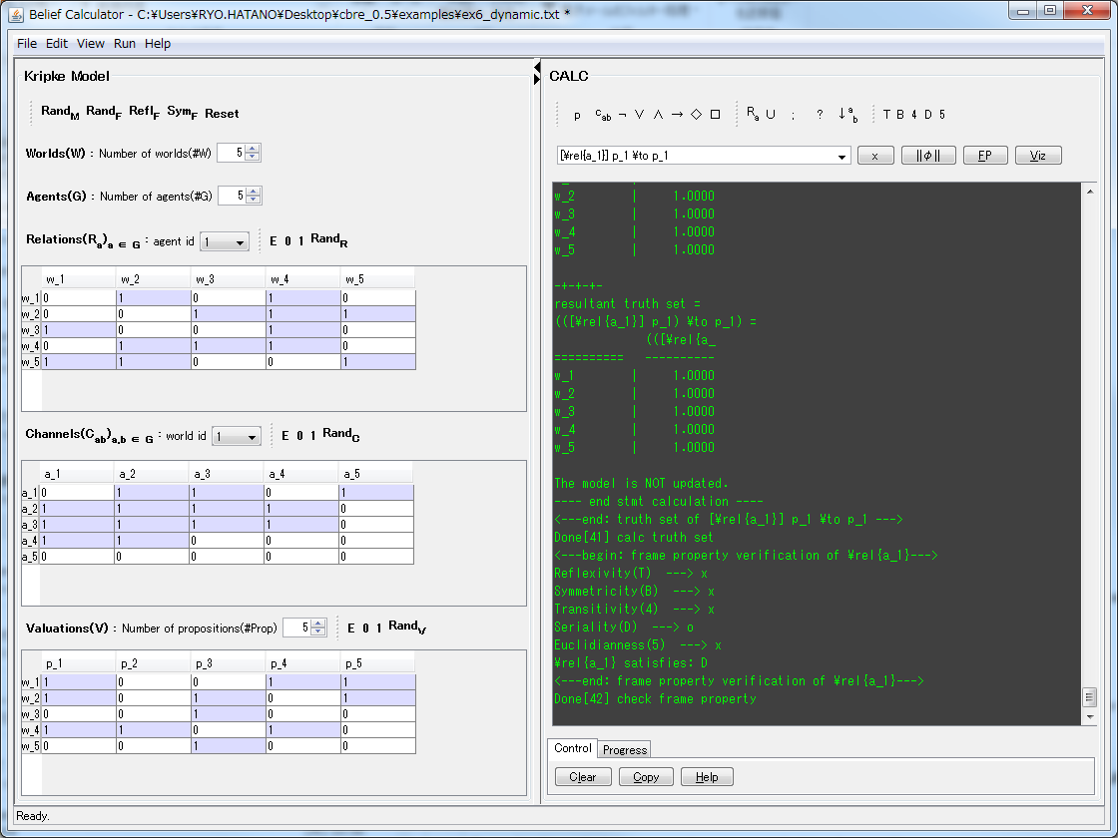Click the ||φ|| truth set button
The height and width of the screenshot is (838, 1118).
point(928,155)
